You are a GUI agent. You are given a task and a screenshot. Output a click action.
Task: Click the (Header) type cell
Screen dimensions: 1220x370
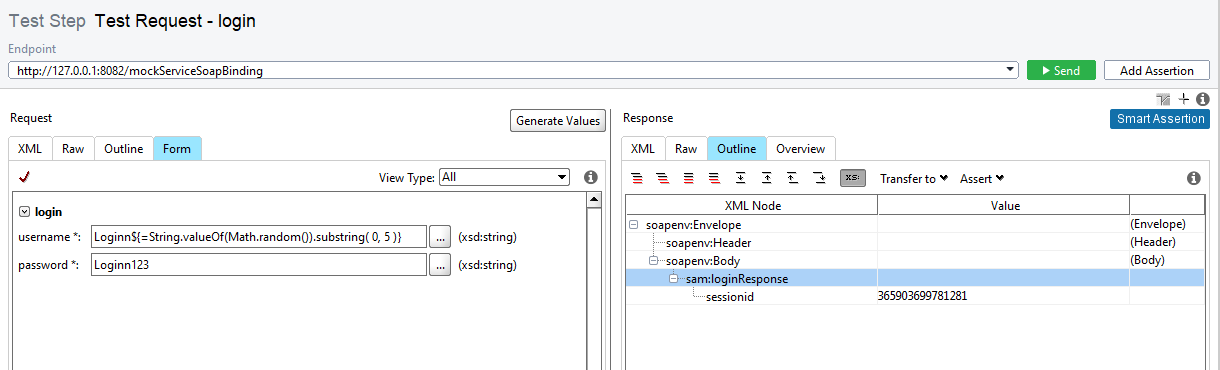pyautogui.click(x=1152, y=242)
